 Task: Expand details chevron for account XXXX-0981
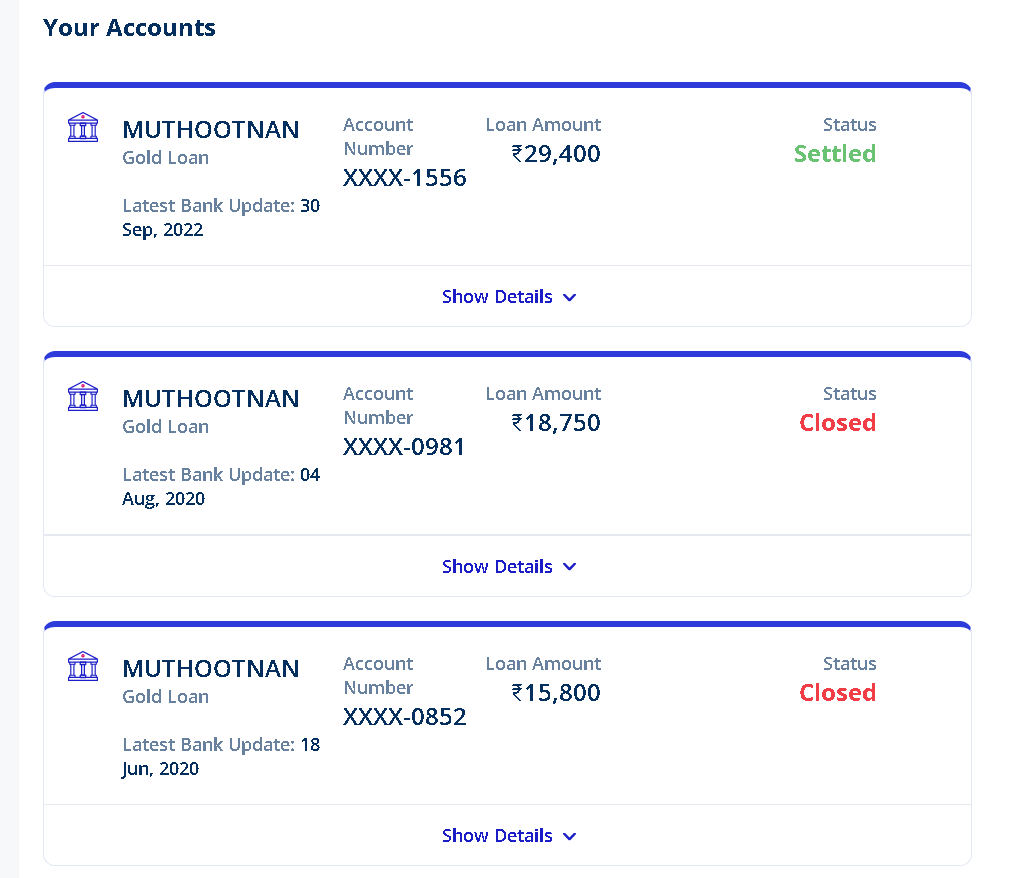pos(570,567)
